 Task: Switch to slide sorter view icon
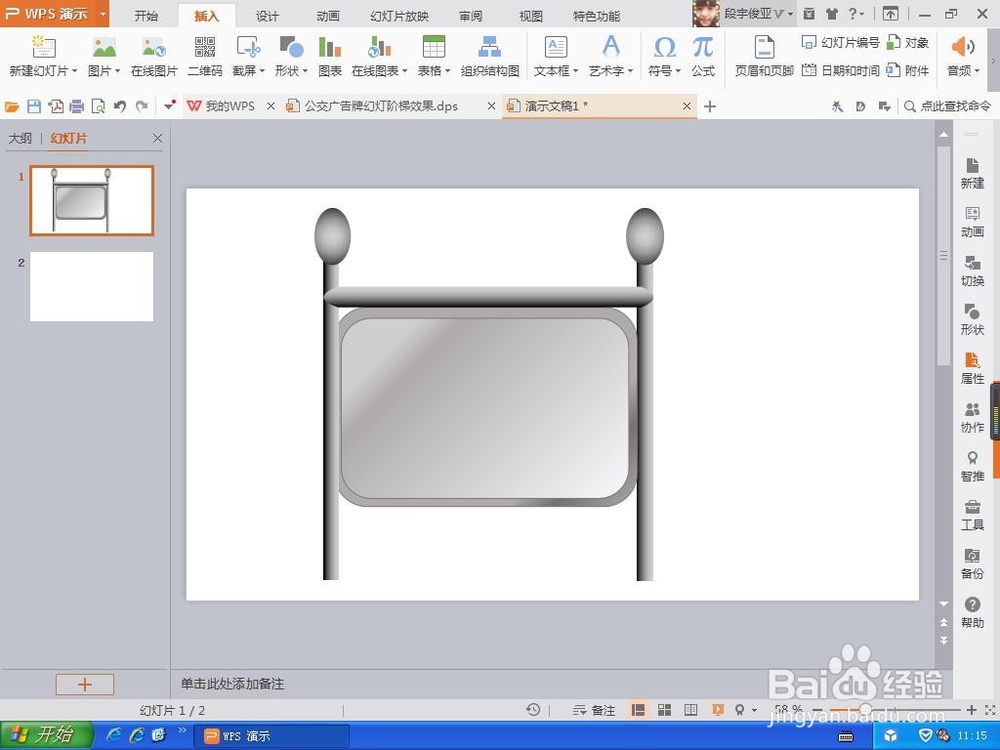coord(664,710)
